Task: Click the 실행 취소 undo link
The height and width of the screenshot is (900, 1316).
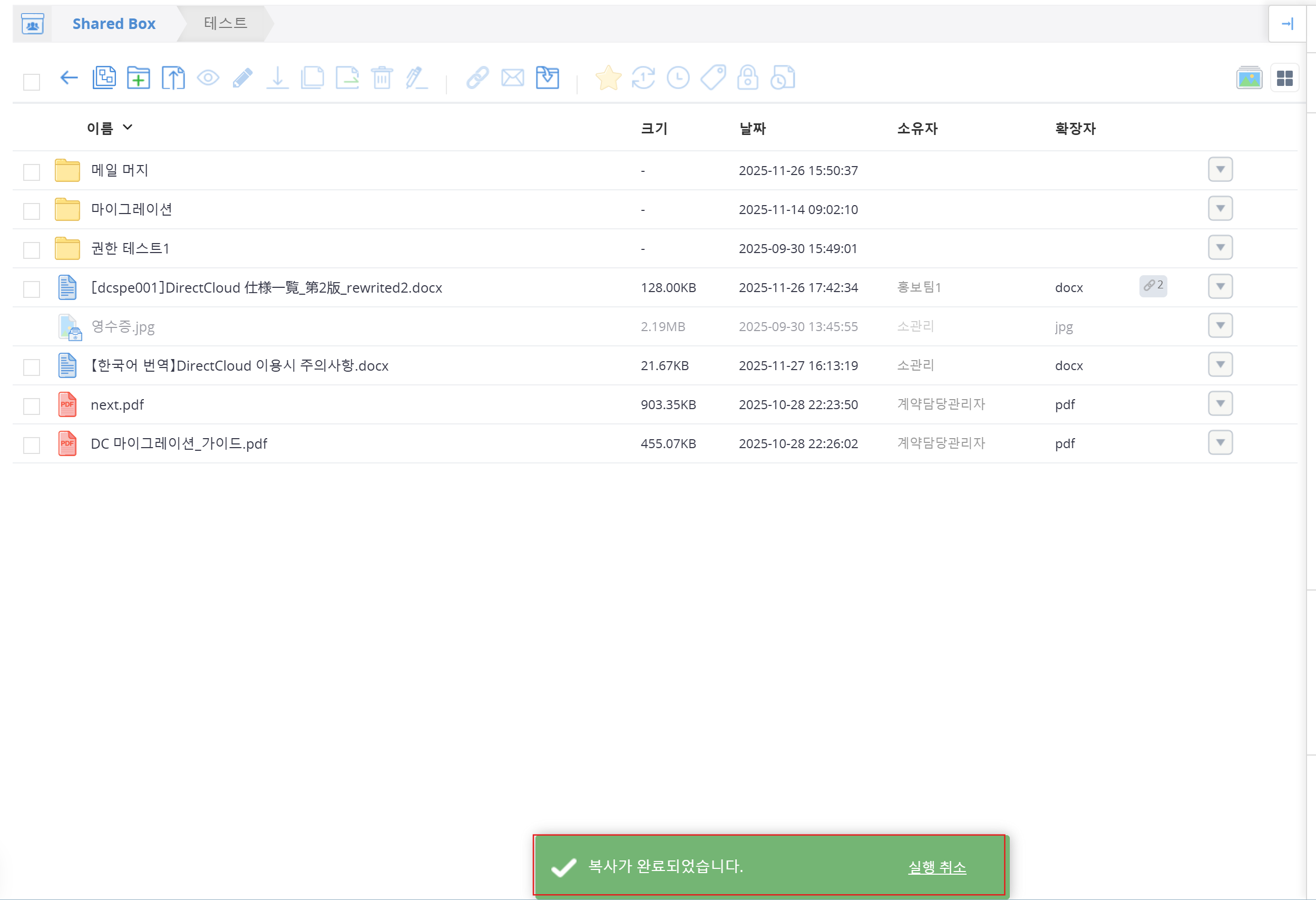Action: tap(937, 867)
